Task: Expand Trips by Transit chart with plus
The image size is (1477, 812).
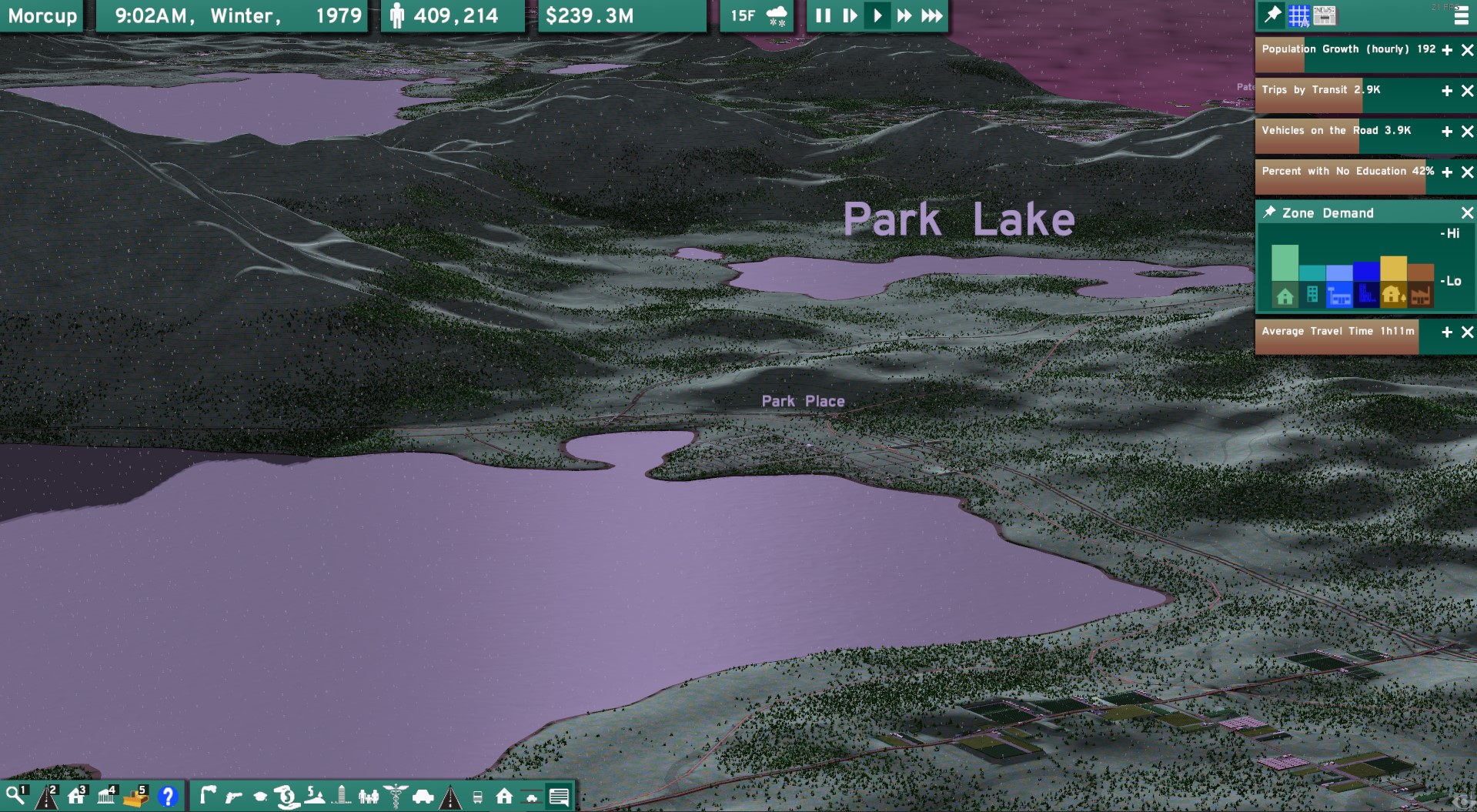Action: (x=1447, y=91)
